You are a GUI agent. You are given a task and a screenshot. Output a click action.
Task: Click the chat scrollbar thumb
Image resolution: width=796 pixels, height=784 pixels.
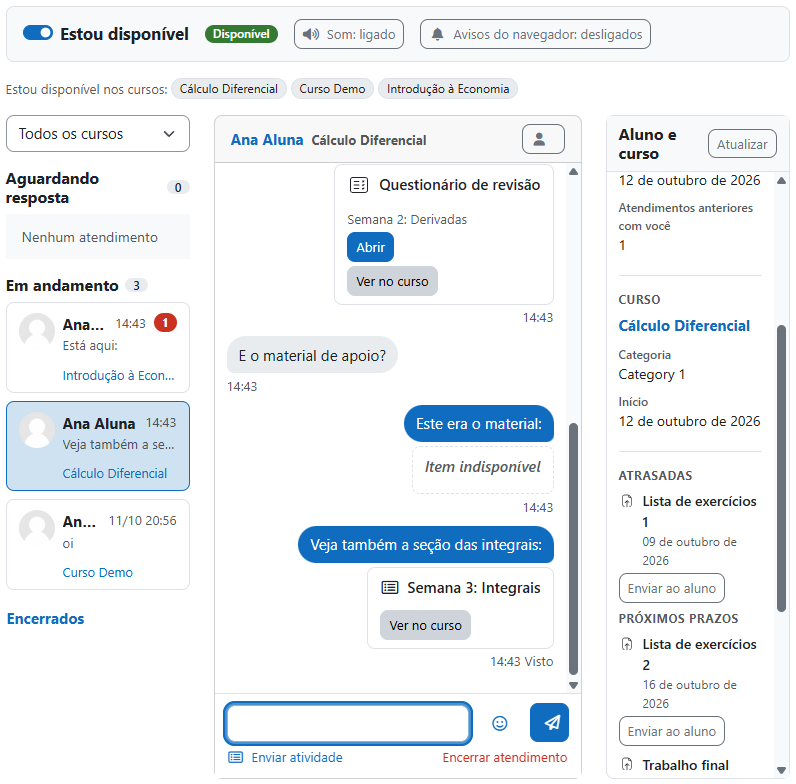pyautogui.click(x=574, y=548)
